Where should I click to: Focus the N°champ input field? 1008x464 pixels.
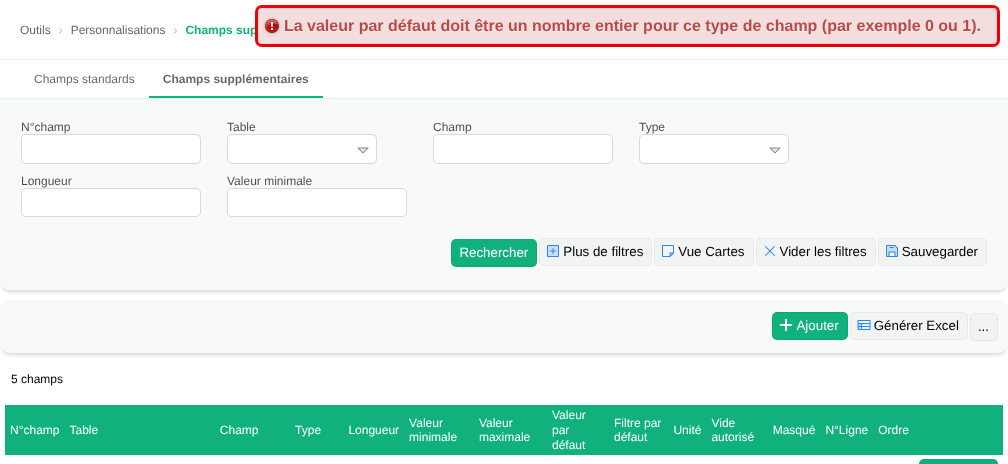[111, 149]
